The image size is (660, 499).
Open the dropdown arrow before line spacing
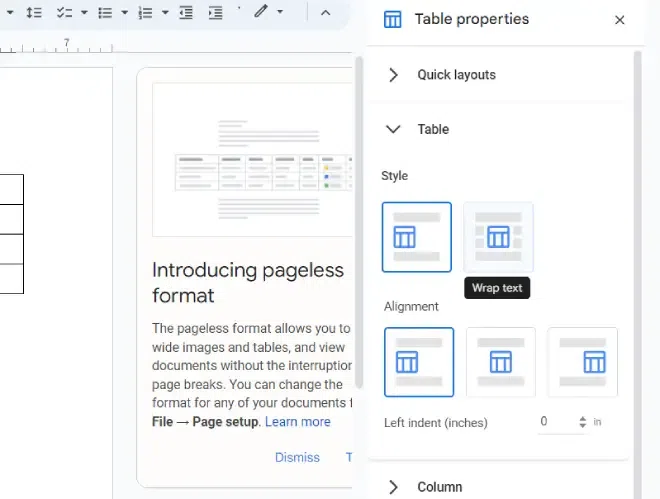coord(10,13)
